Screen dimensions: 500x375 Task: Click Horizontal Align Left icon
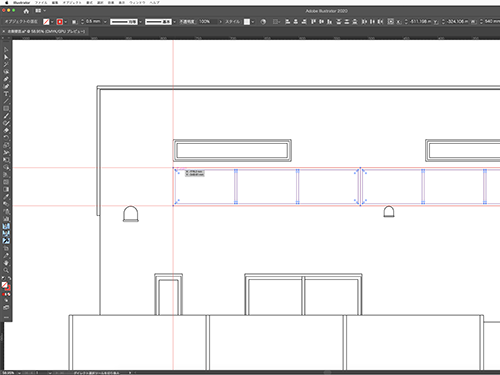click(x=288, y=22)
